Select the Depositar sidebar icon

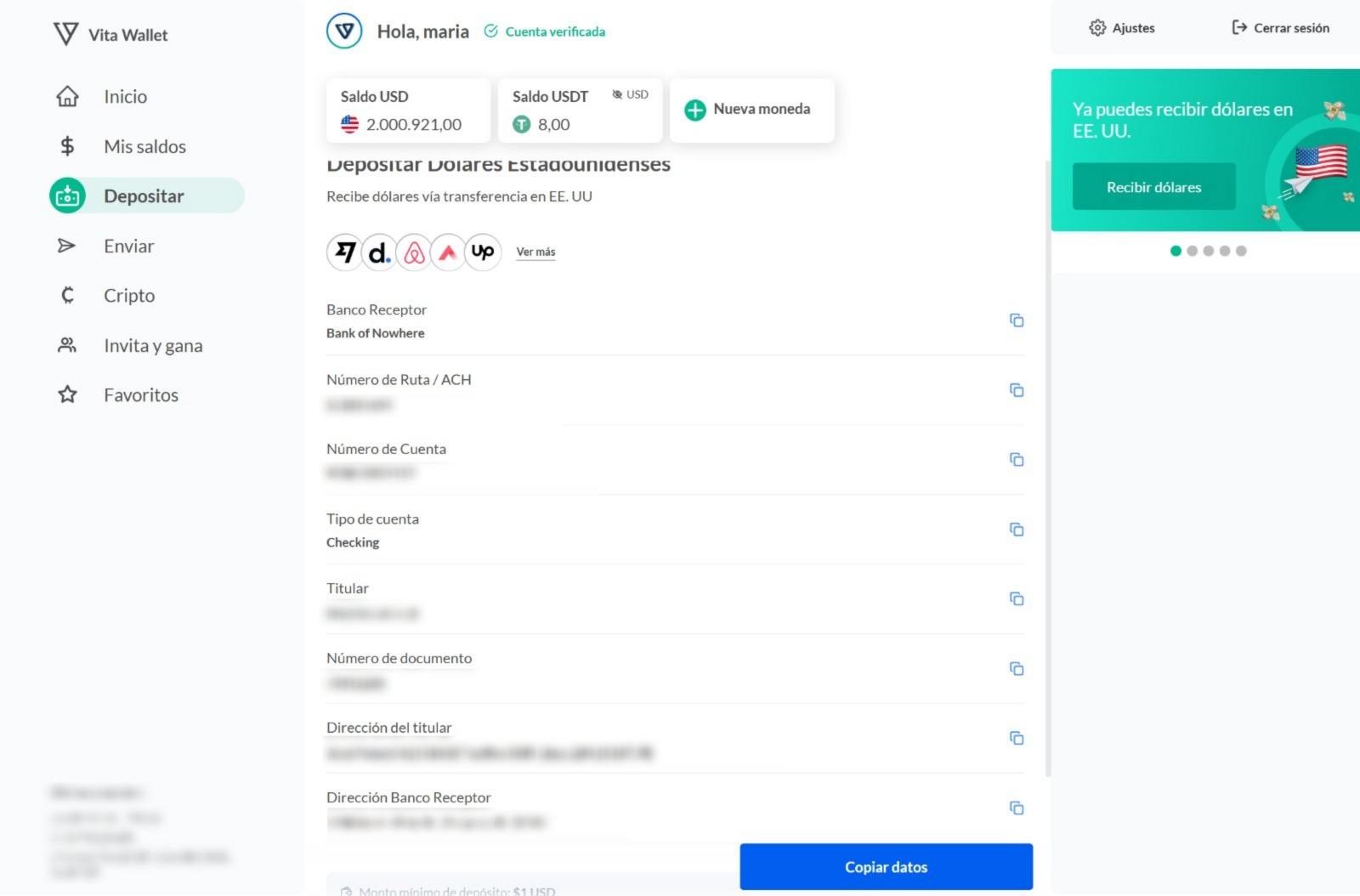coord(66,195)
